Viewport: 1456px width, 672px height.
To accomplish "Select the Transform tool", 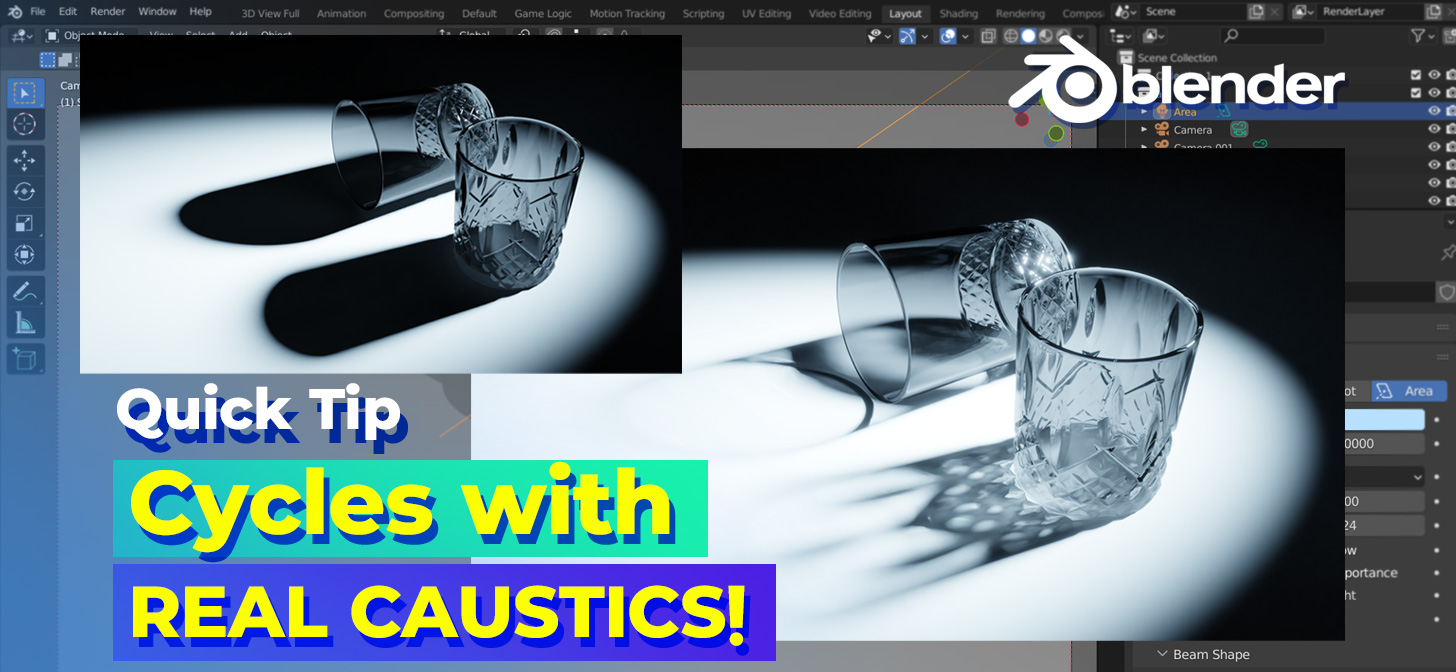I will coord(25,255).
